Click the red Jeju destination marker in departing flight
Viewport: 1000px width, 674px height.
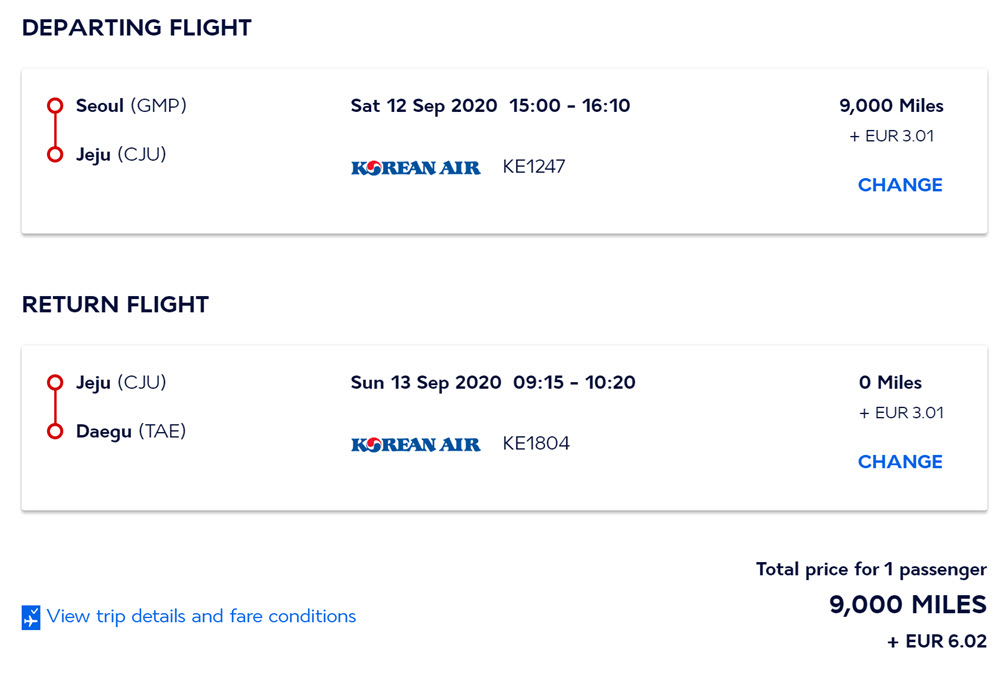pos(55,154)
